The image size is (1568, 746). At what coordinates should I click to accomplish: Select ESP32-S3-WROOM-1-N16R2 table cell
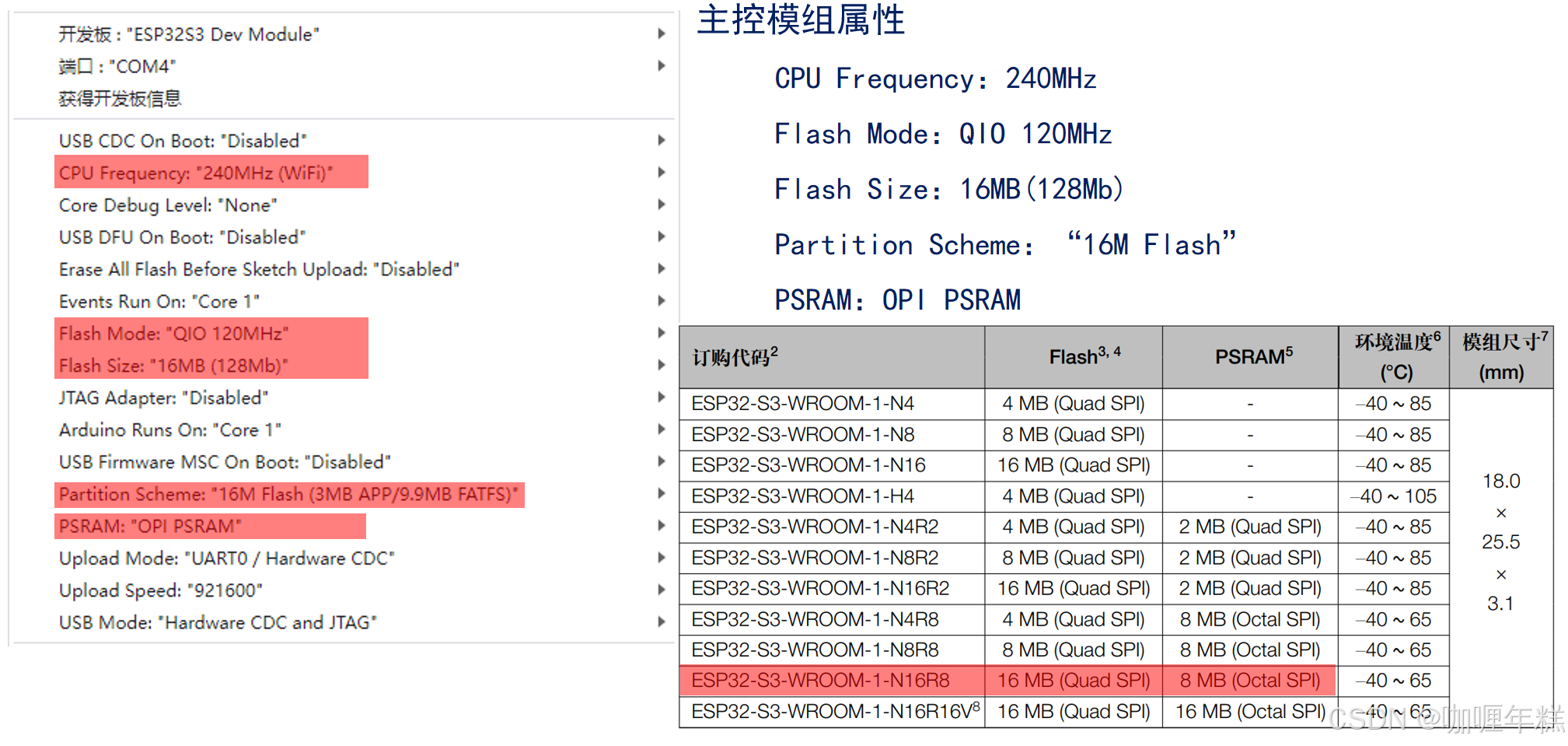832,588
